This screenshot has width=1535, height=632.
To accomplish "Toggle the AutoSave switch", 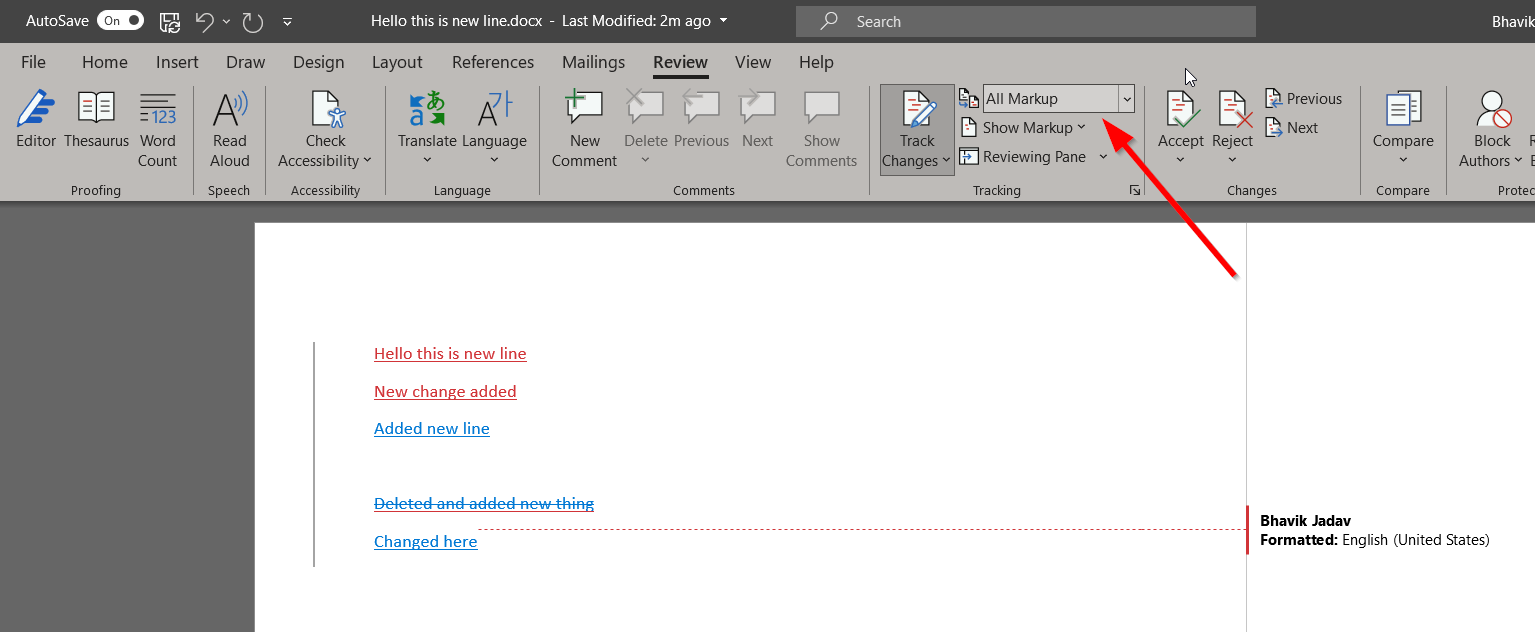I will (120, 20).
